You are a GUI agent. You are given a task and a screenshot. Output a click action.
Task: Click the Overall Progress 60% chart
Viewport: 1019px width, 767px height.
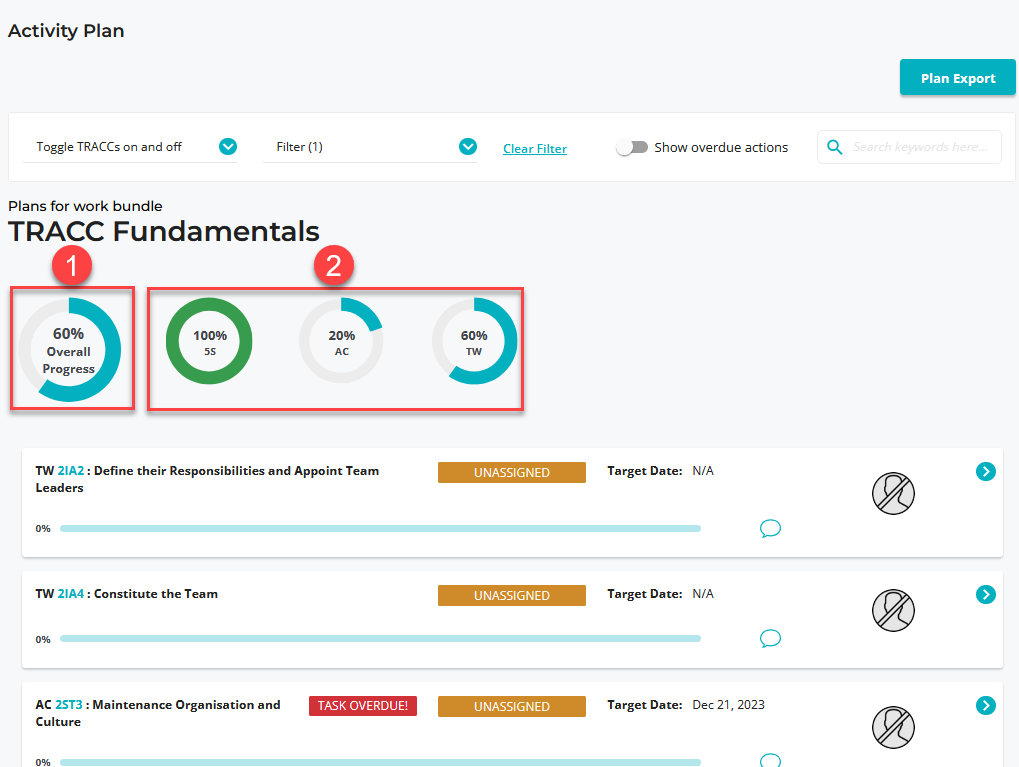[70, 350]
